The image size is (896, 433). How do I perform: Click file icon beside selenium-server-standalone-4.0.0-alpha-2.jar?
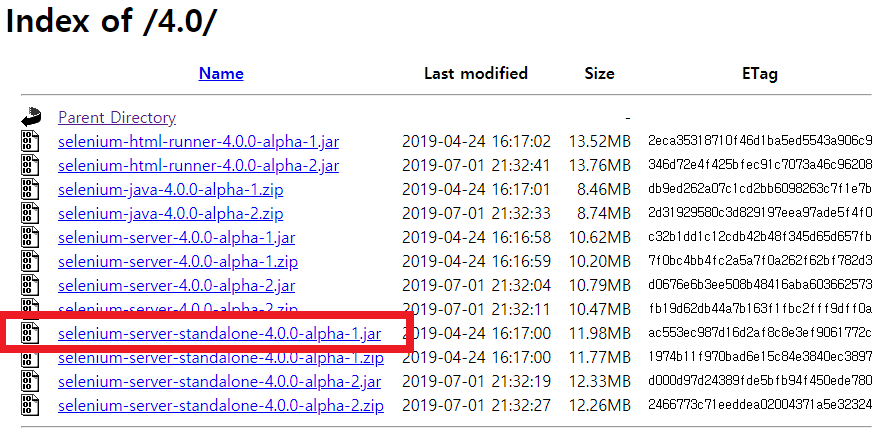(30, 381)
